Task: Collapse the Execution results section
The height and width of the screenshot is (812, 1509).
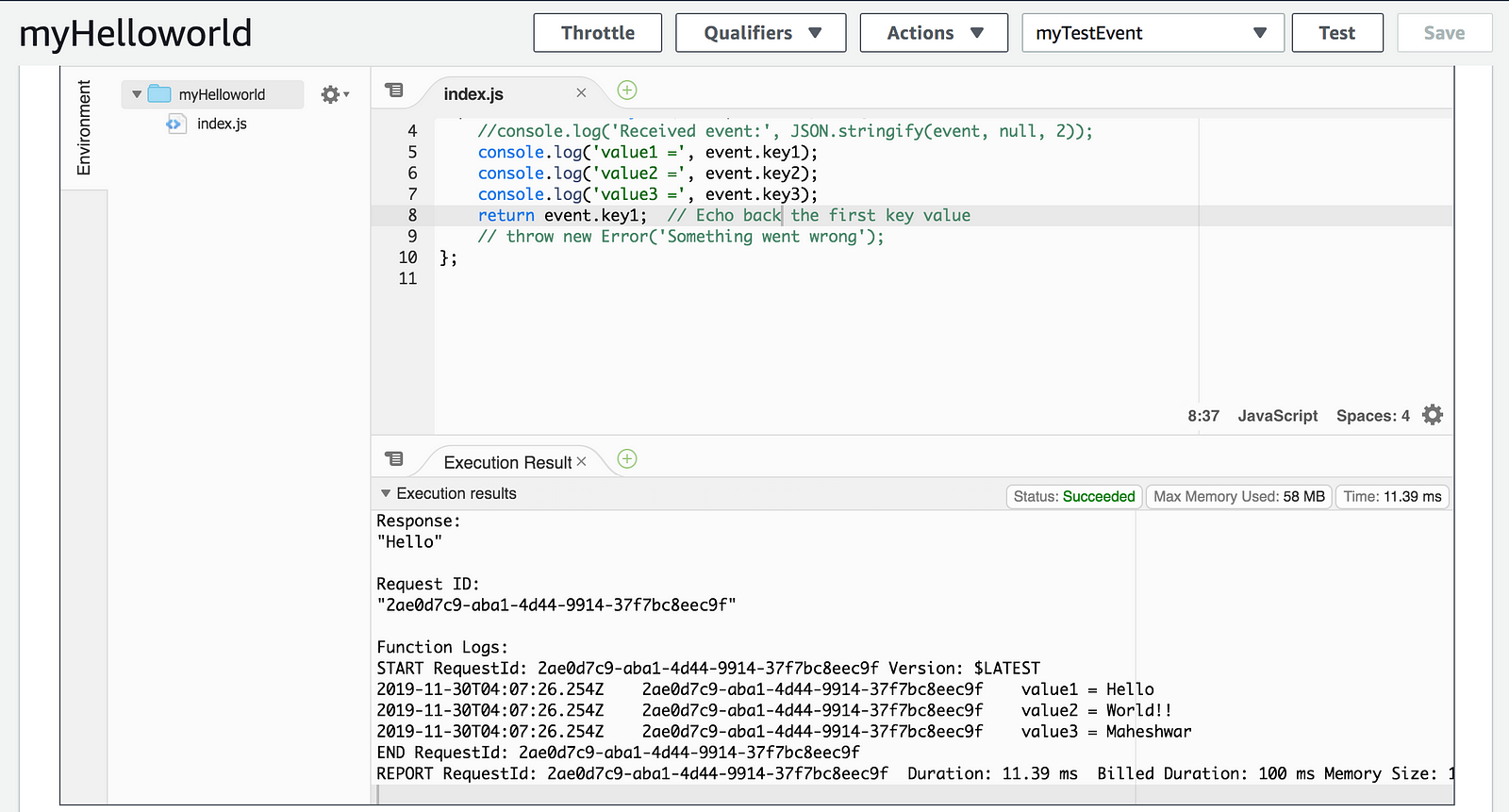Action: (385, 493)
